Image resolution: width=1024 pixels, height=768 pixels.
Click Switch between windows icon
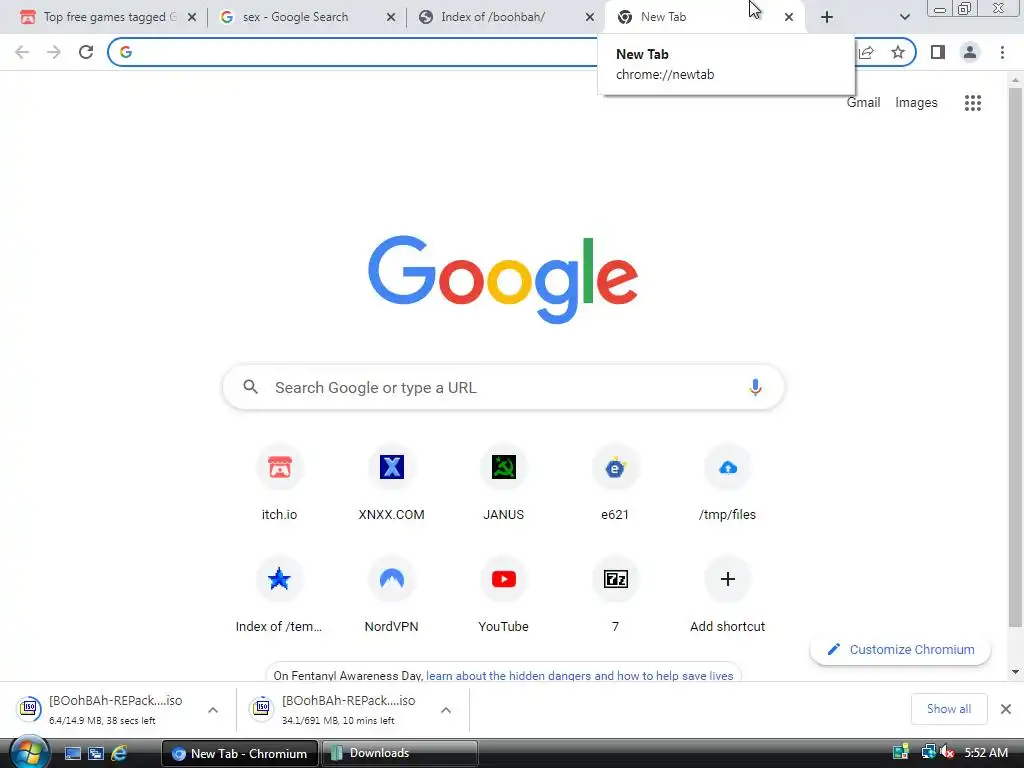(x=96, y=754)
